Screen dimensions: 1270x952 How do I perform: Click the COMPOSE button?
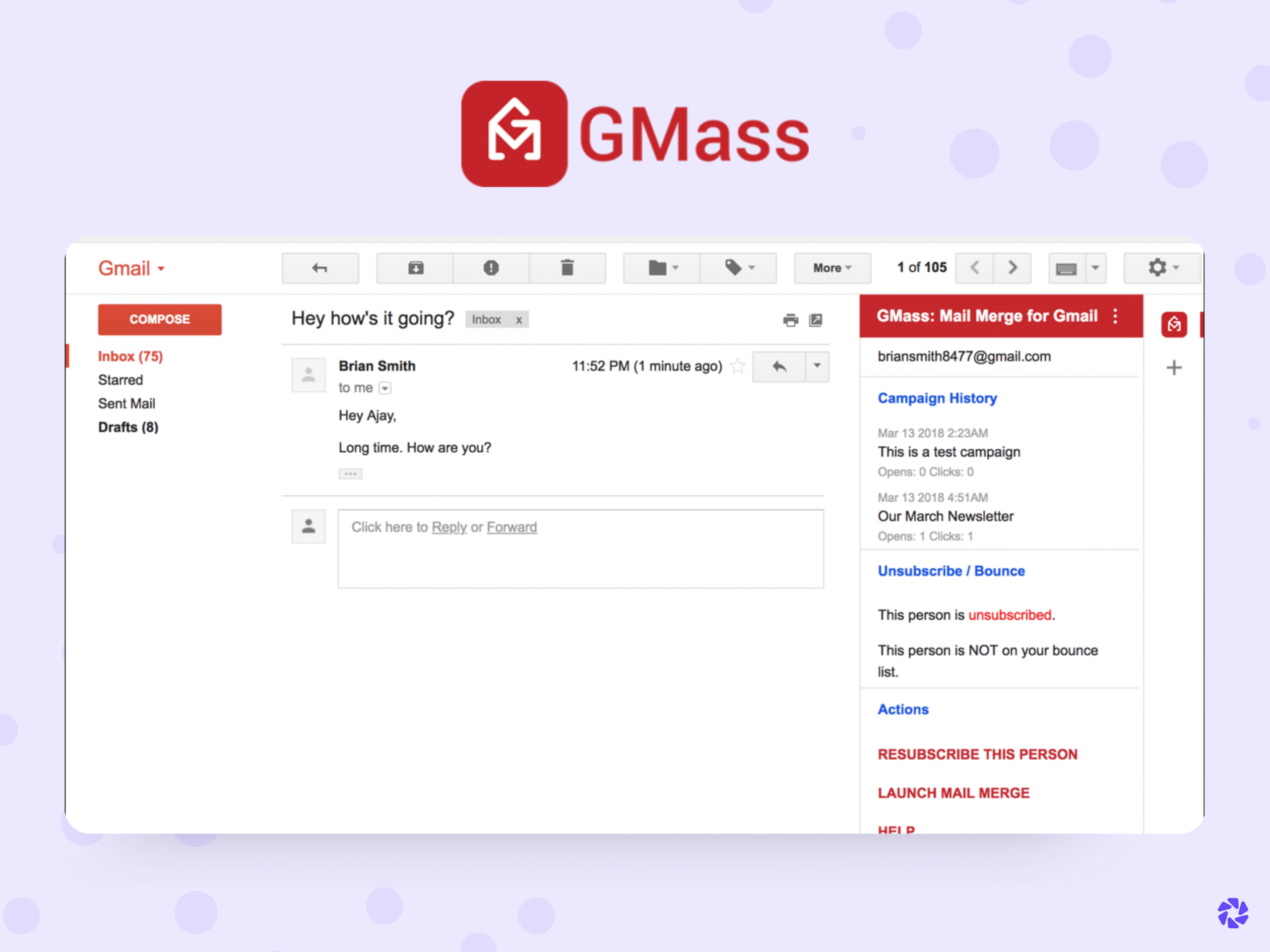160,319
